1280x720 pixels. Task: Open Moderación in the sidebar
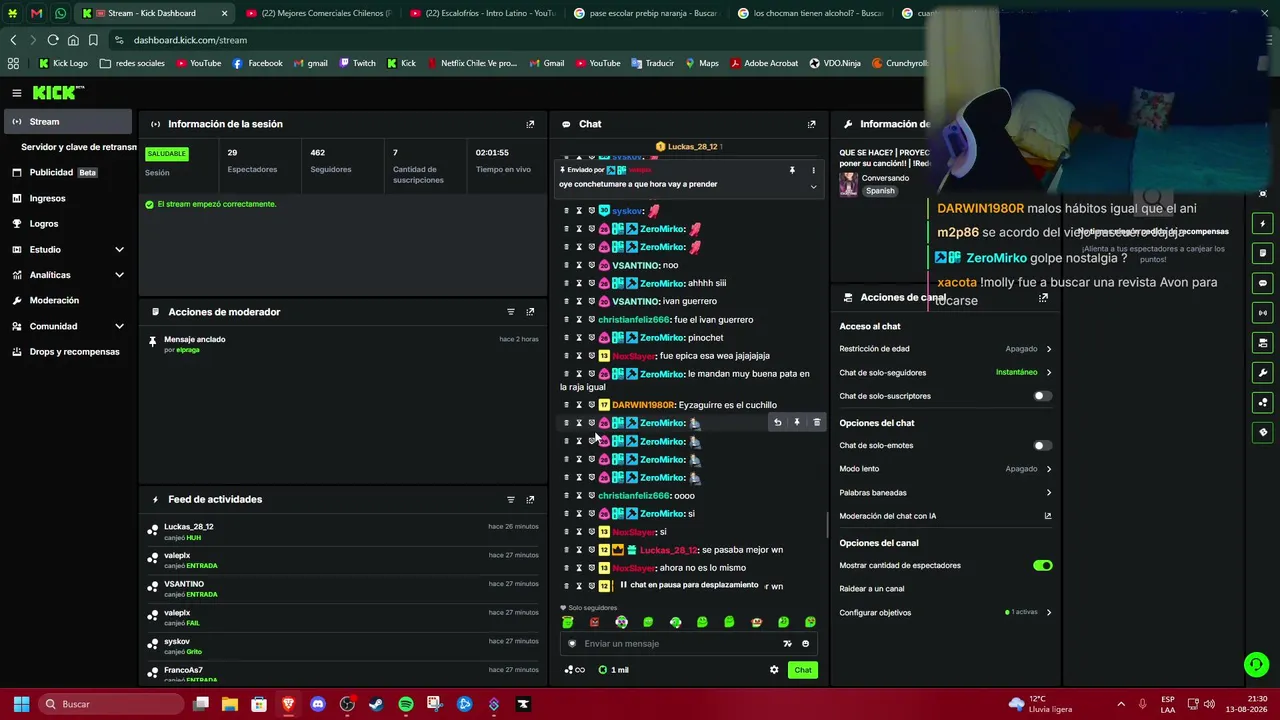(x=68, y=300)
